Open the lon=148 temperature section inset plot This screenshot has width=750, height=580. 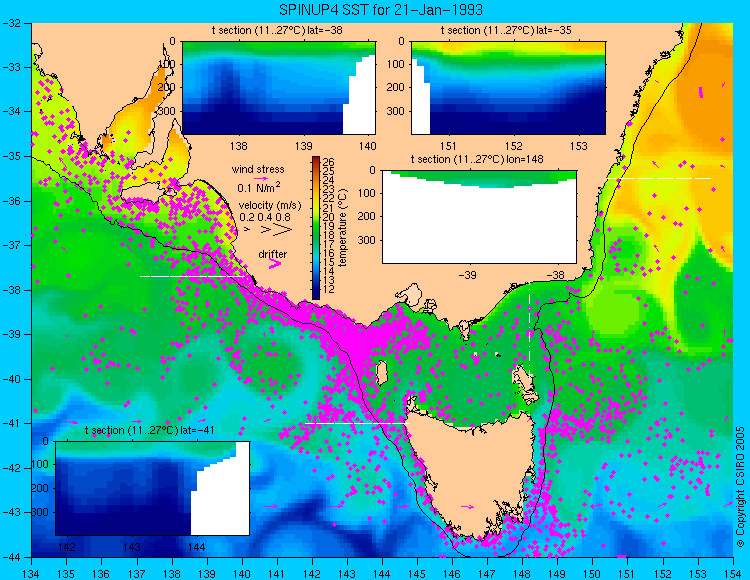(479, 216)
